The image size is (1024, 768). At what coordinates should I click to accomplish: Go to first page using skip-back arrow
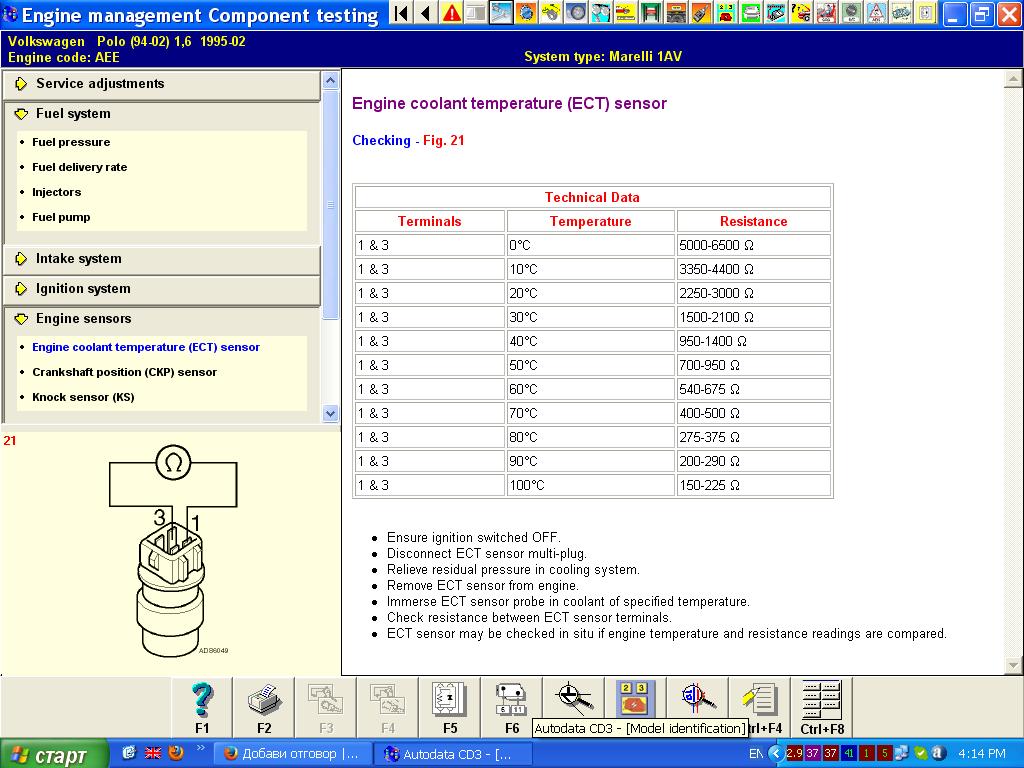click(x=401, y=13)
